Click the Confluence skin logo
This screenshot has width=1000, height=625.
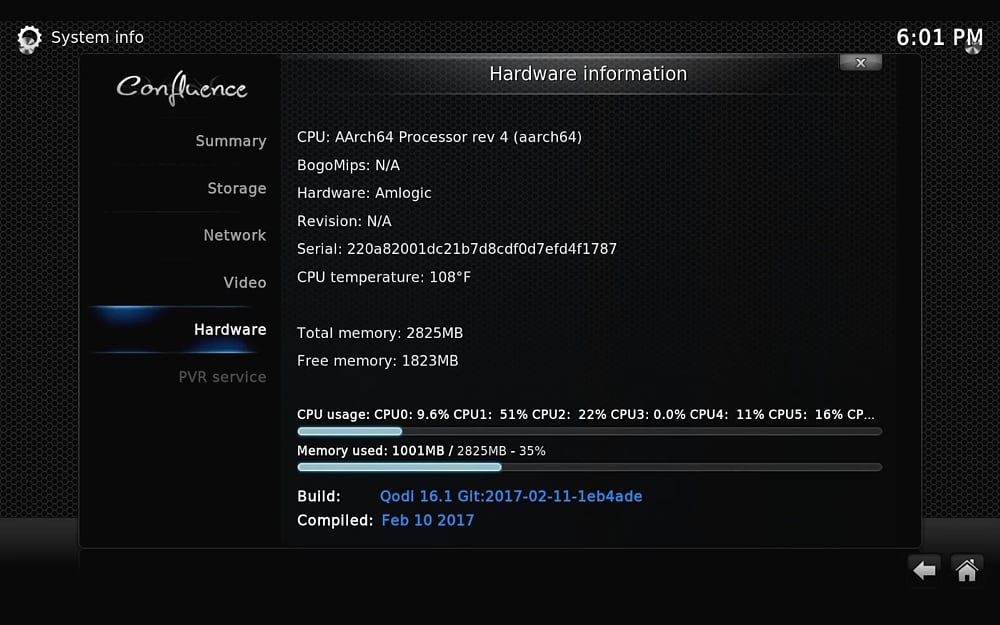(185, 88)
